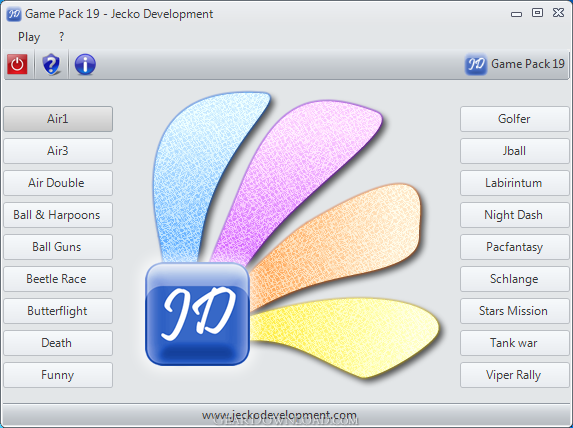The height and width of the screenshot is (428, 573).
Task: Launch the Air1 game
Action: (x=58, y=119)
